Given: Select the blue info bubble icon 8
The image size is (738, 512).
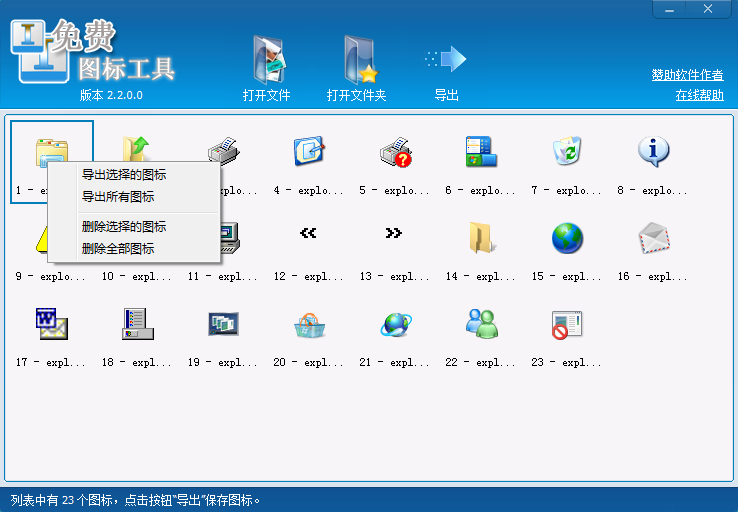Looking at the screenshot, I should pos(653,152).
